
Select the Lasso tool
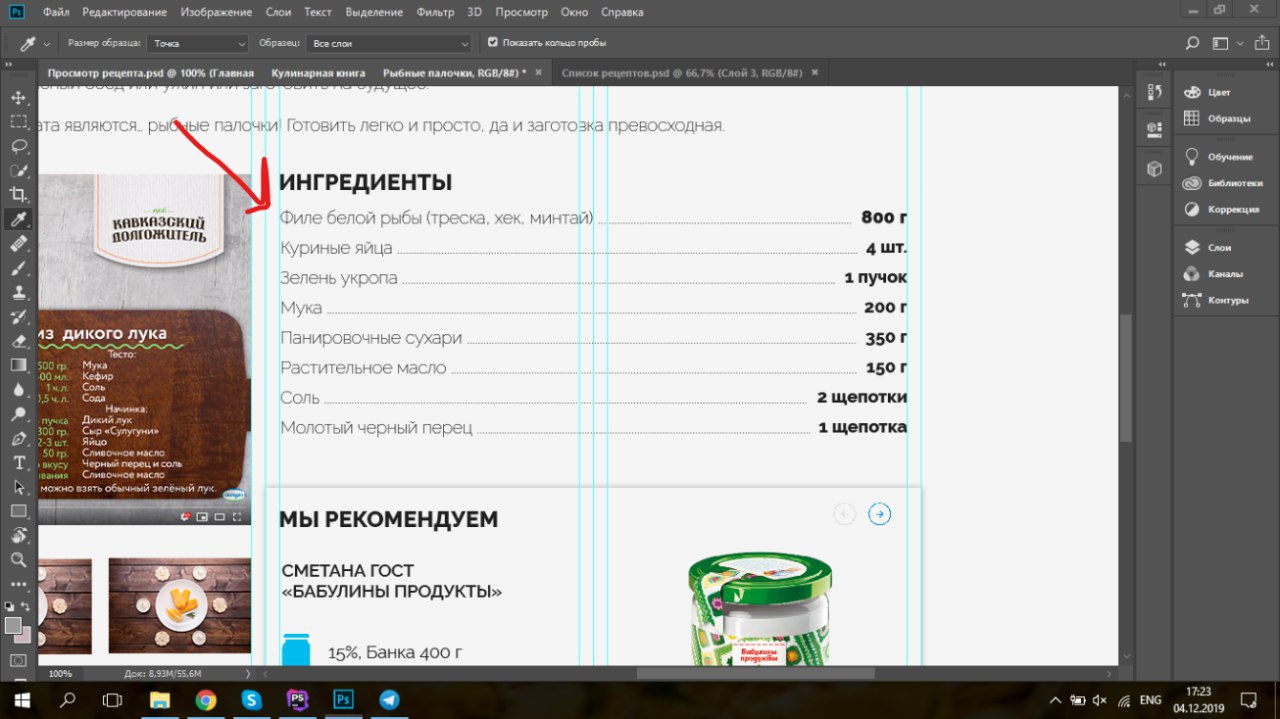[x=18, y=146]
